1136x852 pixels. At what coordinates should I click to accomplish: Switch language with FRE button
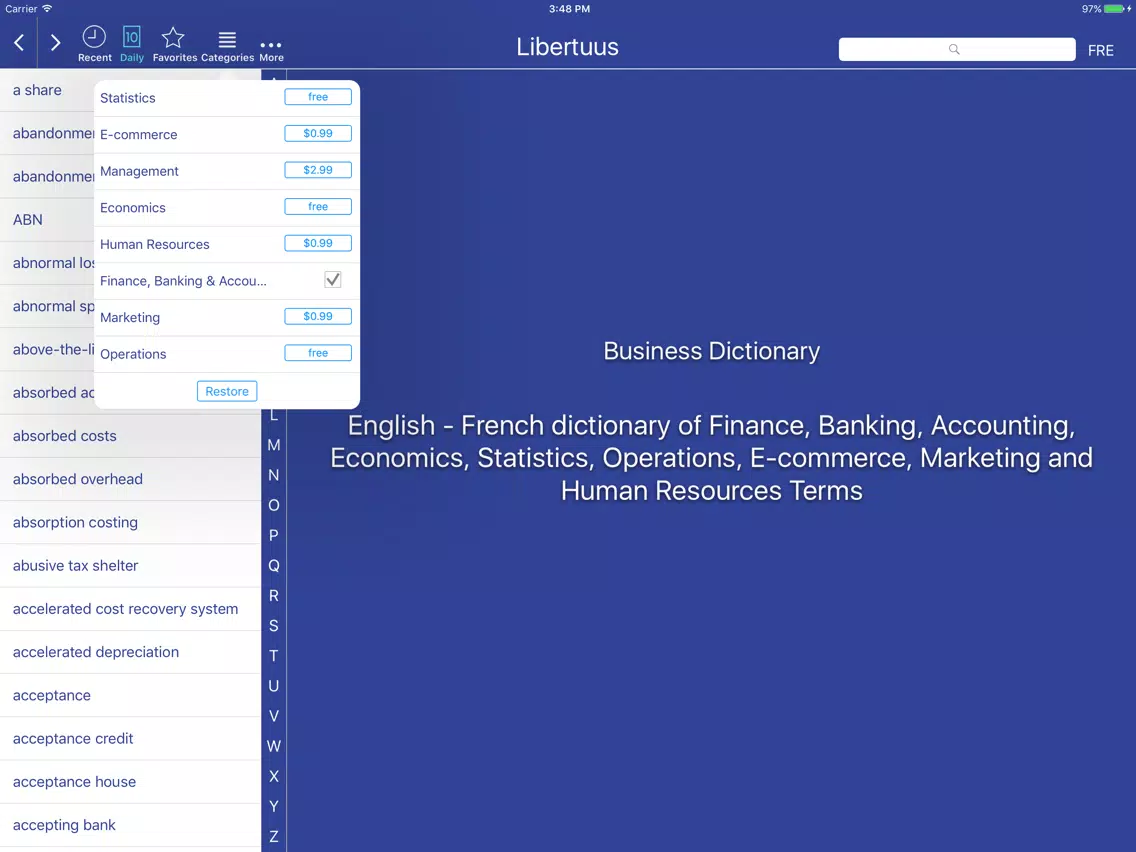click(1100, 50)
